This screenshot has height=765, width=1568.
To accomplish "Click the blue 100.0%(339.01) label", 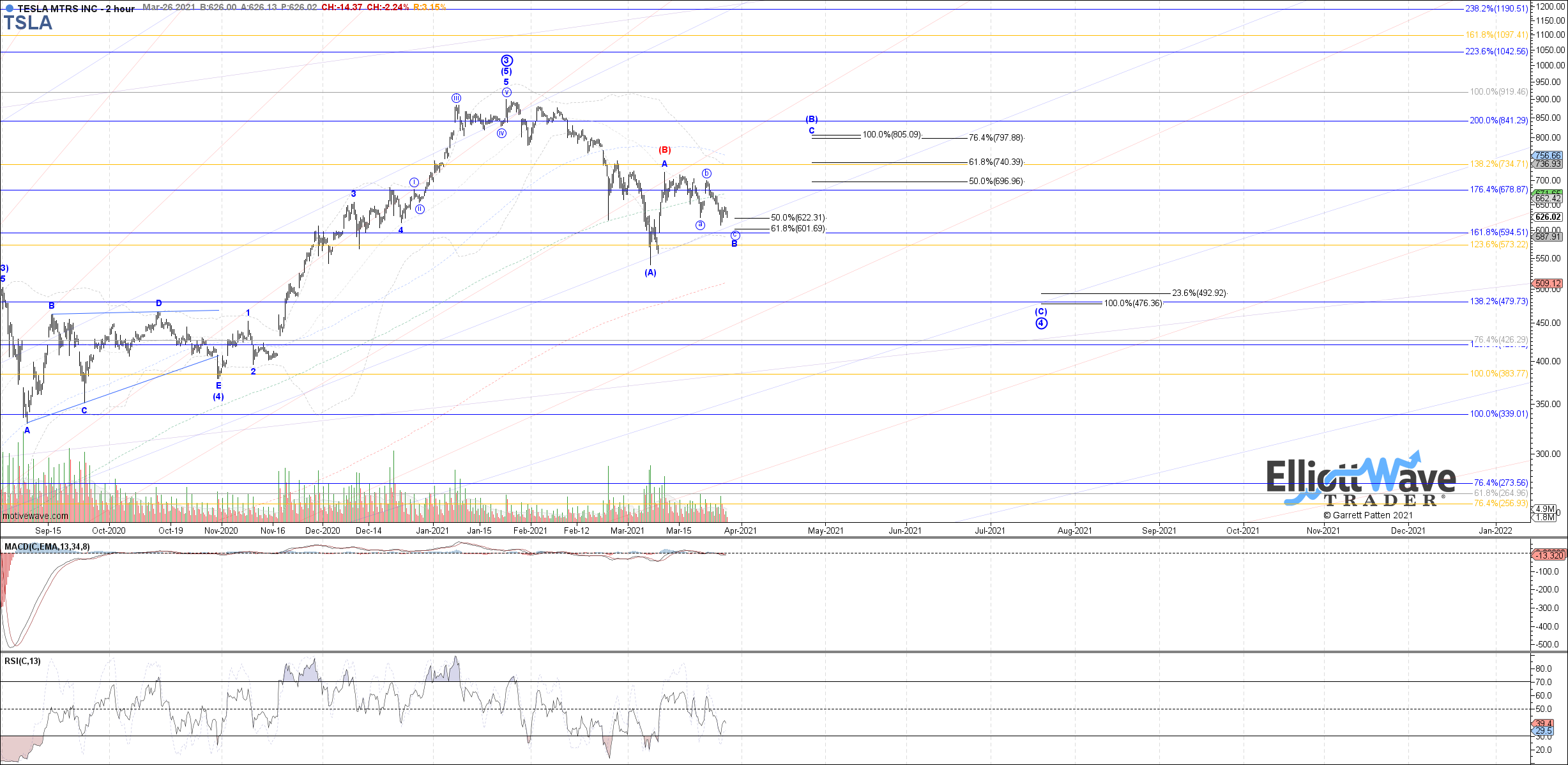I will tap(1499, 414).
